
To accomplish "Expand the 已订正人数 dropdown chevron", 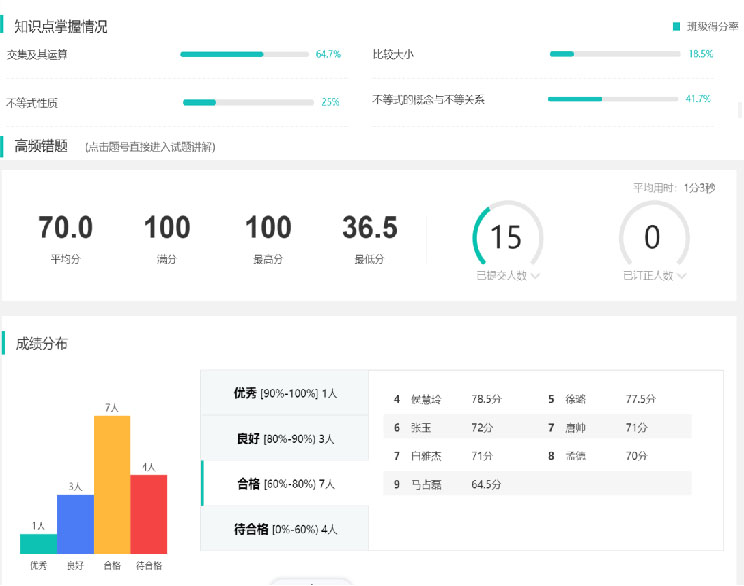I will coord(681,276).
